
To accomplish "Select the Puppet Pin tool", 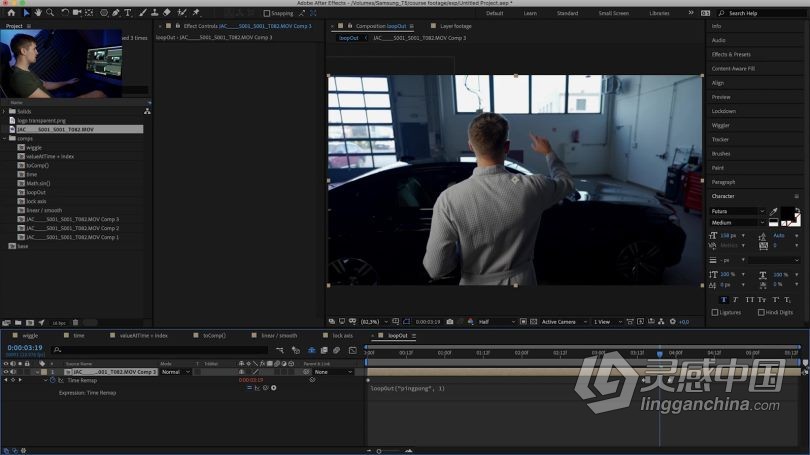I will [196, 12].
